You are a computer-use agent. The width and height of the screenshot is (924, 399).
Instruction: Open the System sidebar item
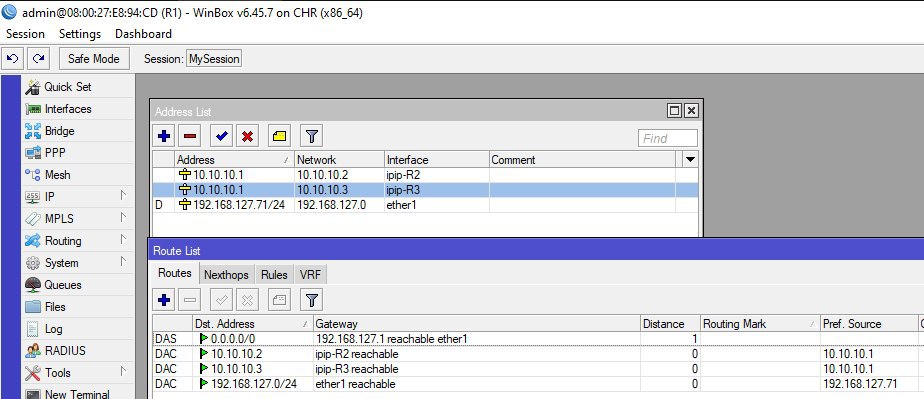(78, 263)
